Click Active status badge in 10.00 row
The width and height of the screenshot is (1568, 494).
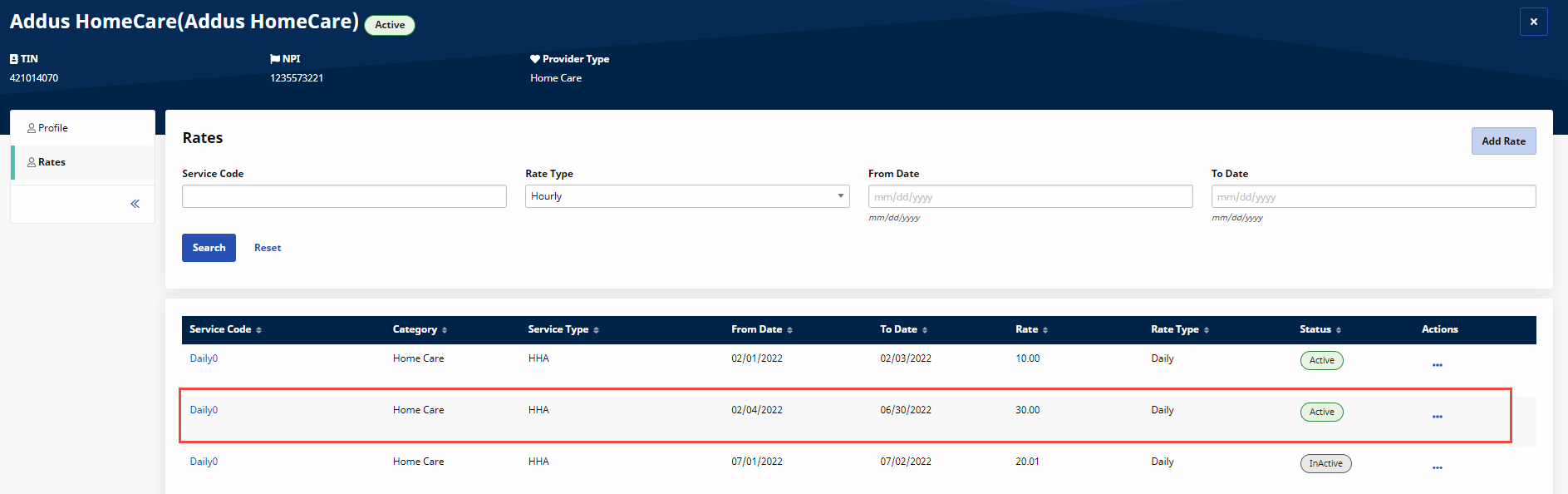(1321, 360)
